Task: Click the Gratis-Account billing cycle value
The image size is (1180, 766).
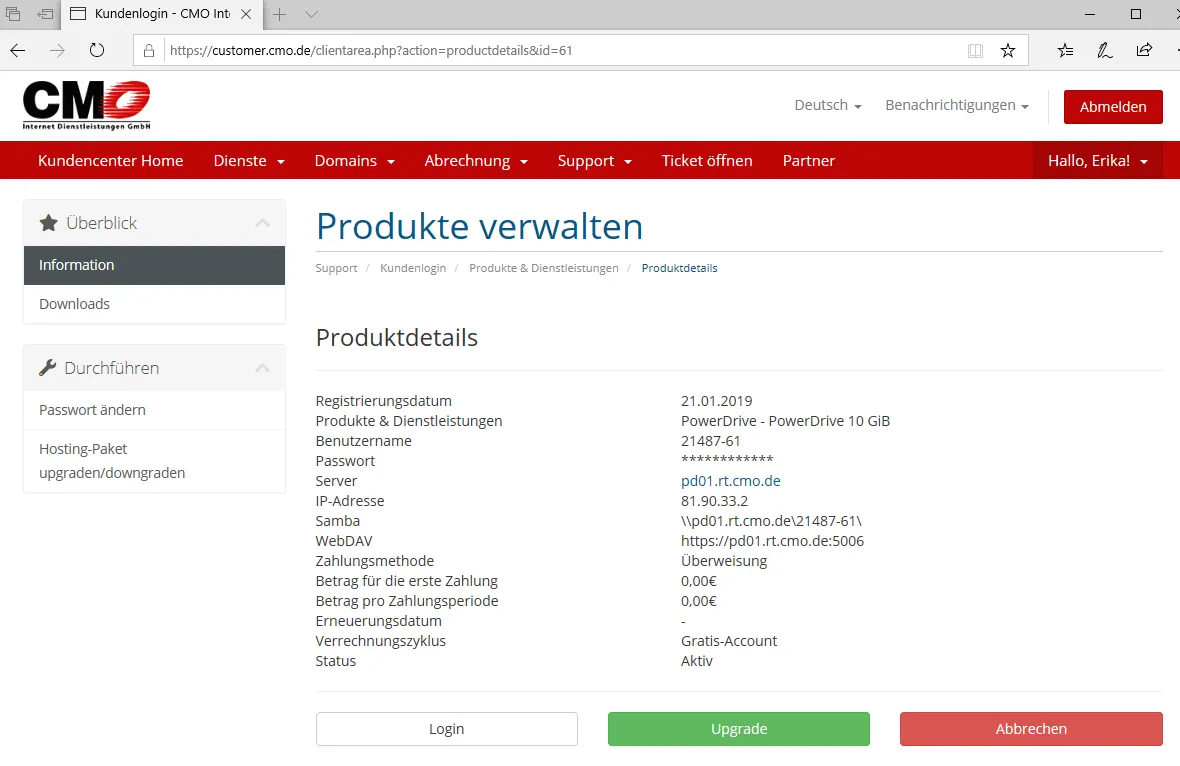Action: point(728,641)
